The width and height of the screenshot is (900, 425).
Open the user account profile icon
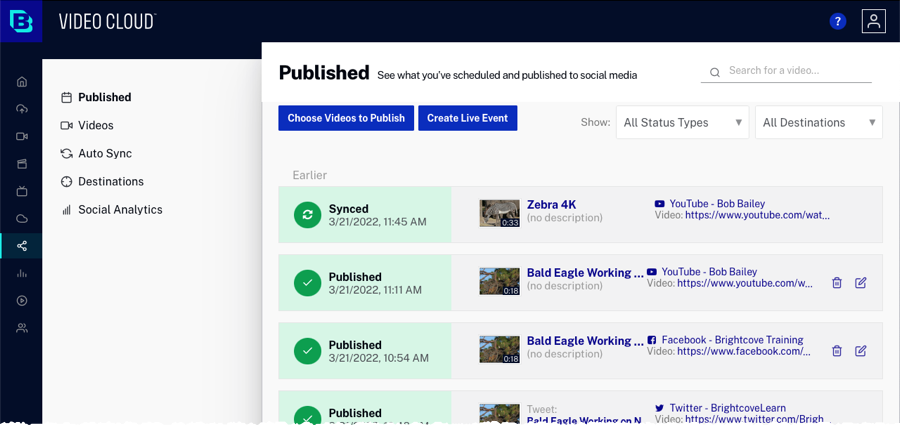[874, 21]
